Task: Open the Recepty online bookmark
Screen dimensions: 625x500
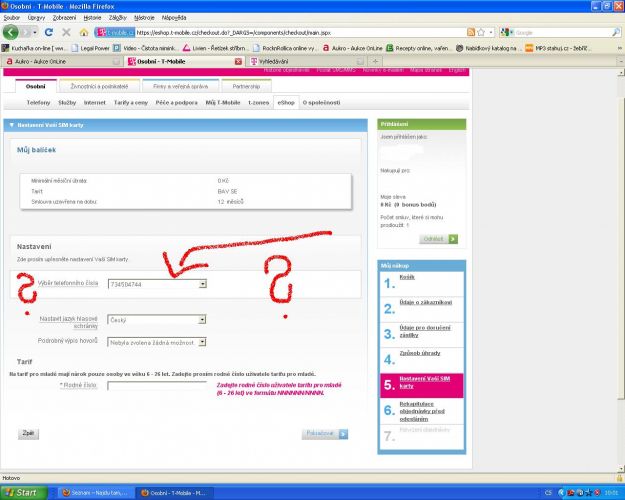Action: tap(418, 48)
